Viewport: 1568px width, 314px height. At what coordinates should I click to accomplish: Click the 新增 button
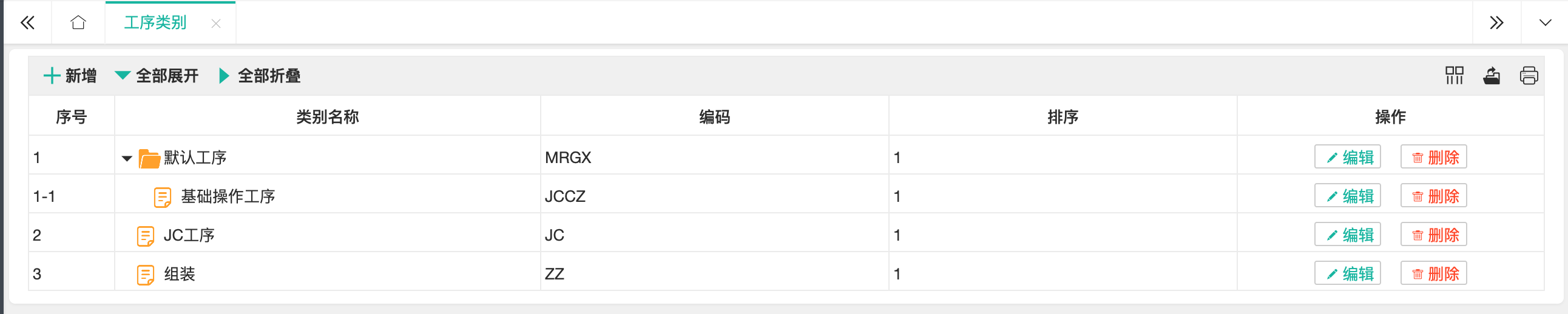[70, 75]
